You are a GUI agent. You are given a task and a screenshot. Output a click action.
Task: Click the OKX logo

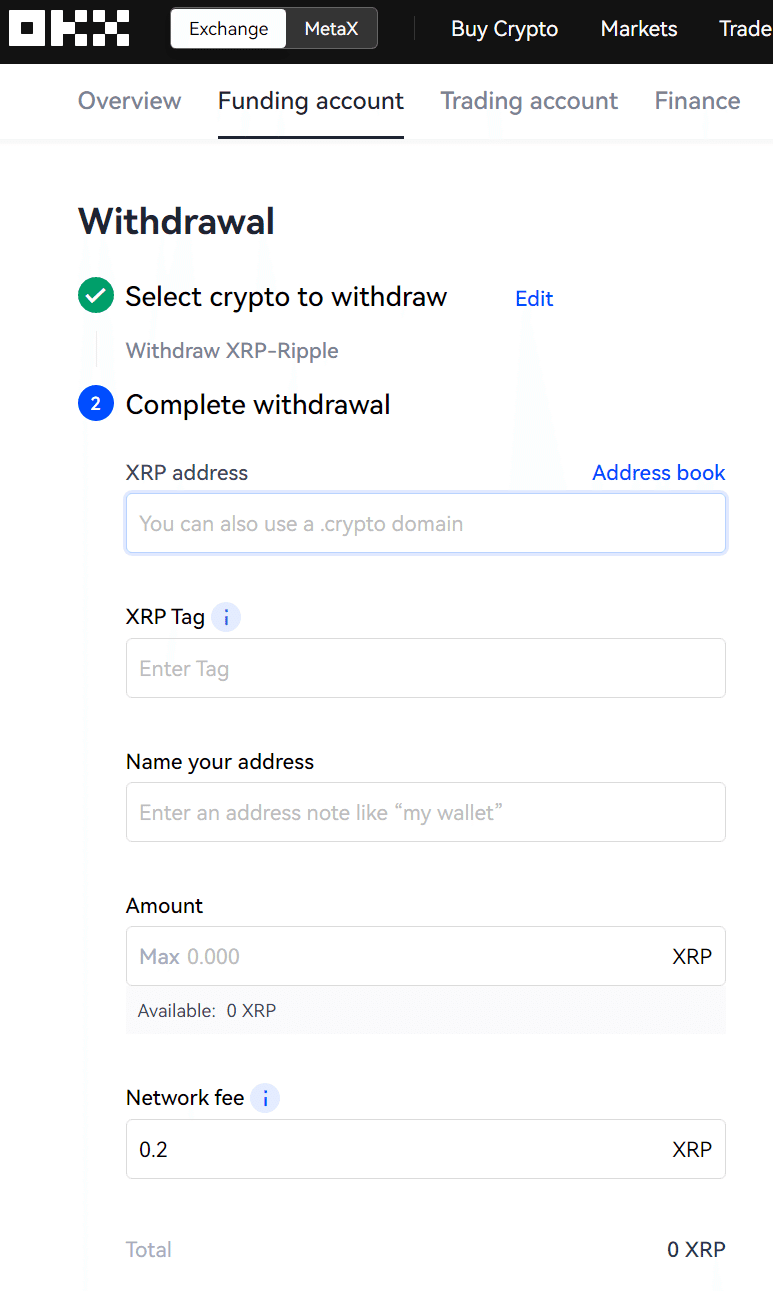[x=68, y=28]
